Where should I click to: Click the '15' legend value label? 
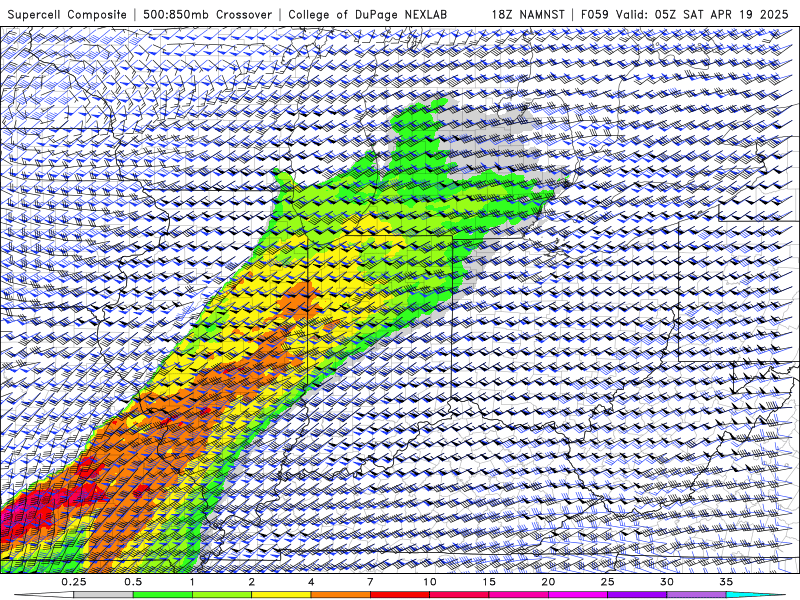[x=489, y=582]
